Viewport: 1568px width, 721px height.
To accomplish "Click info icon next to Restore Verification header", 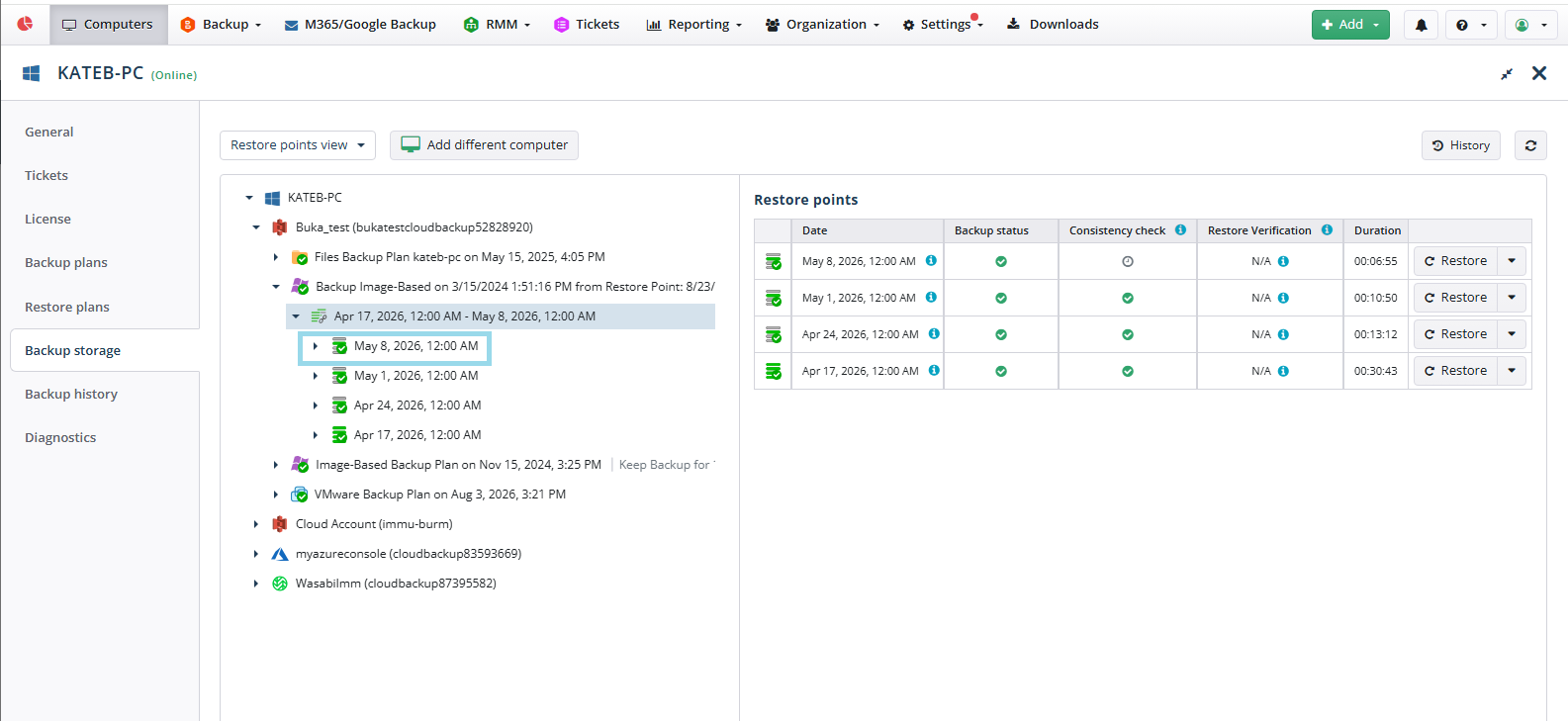I will point(1327,229).
